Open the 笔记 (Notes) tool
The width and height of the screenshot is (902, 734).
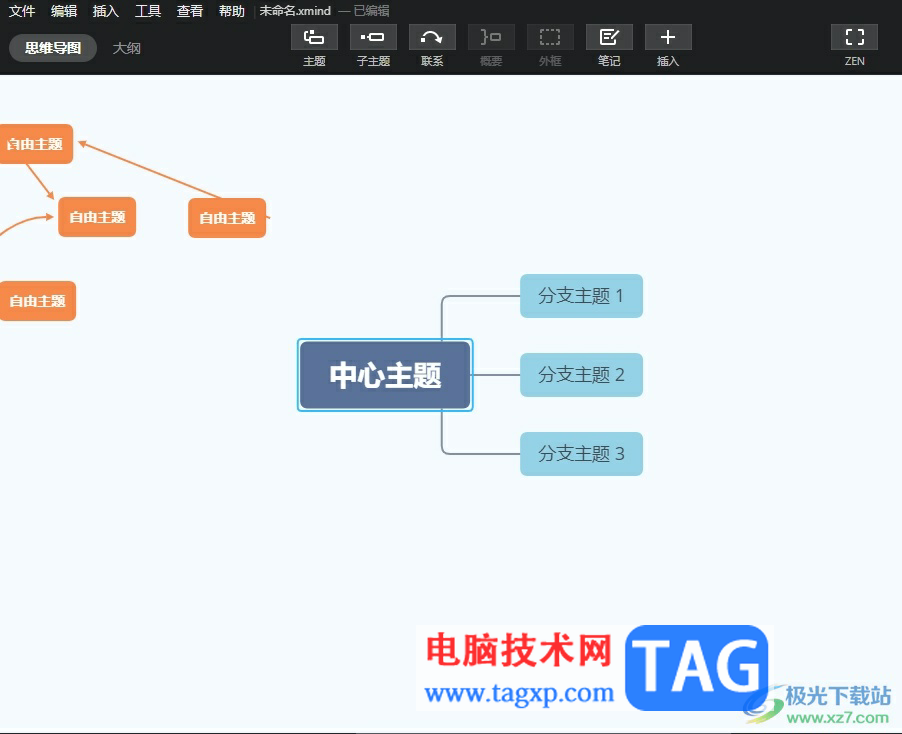609,37
